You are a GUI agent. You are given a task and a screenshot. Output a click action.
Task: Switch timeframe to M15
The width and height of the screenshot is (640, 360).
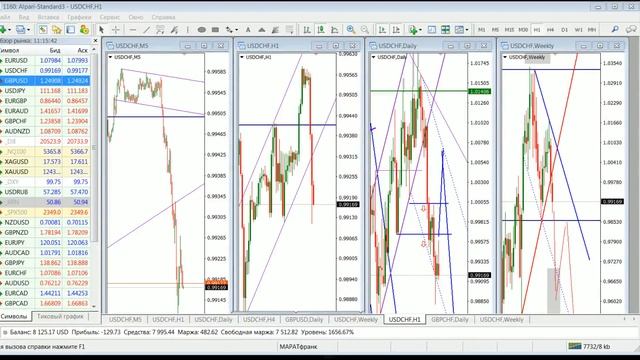509,30
